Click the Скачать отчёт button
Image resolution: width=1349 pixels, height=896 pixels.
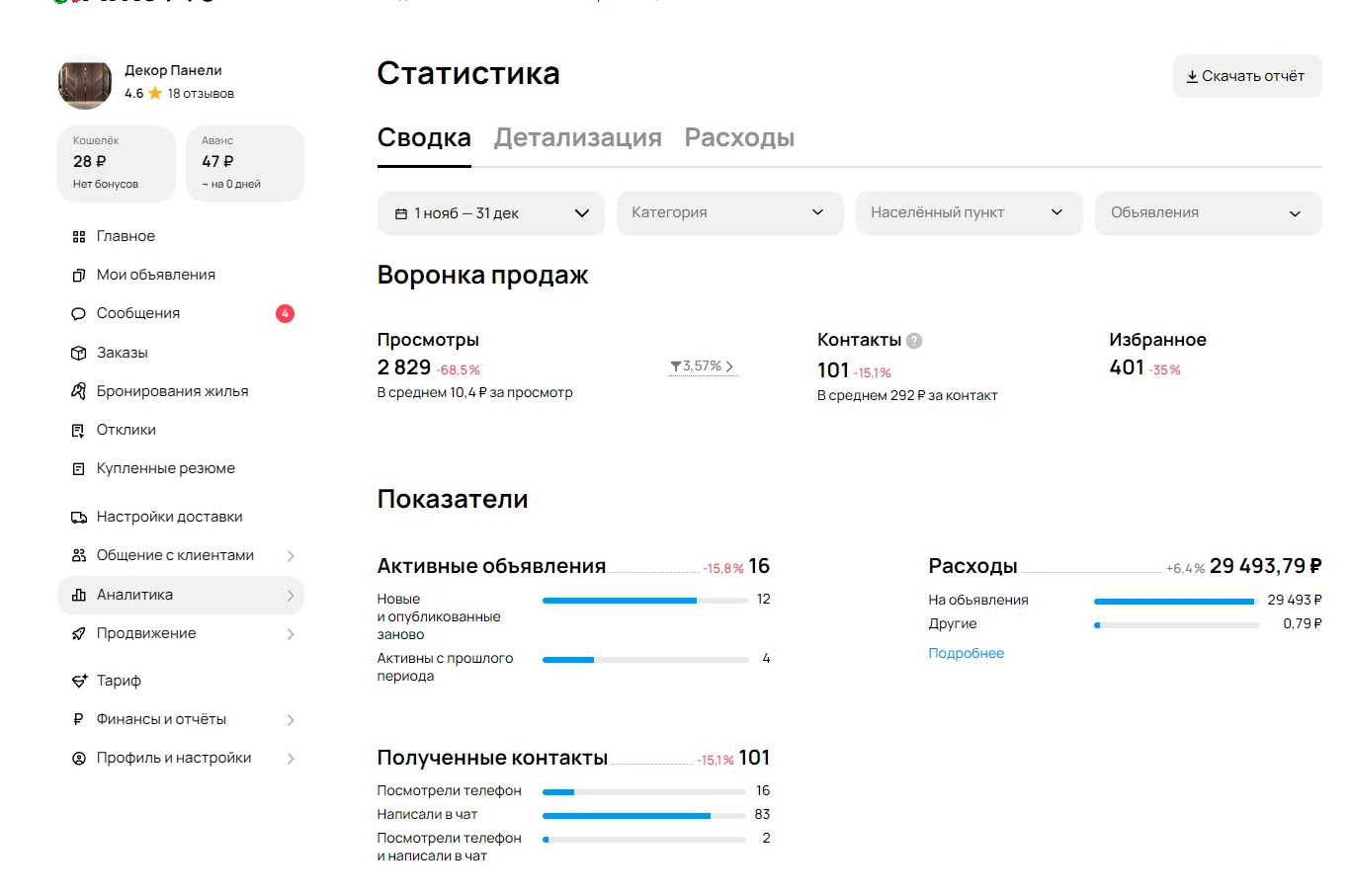(x=1247, y=76)
